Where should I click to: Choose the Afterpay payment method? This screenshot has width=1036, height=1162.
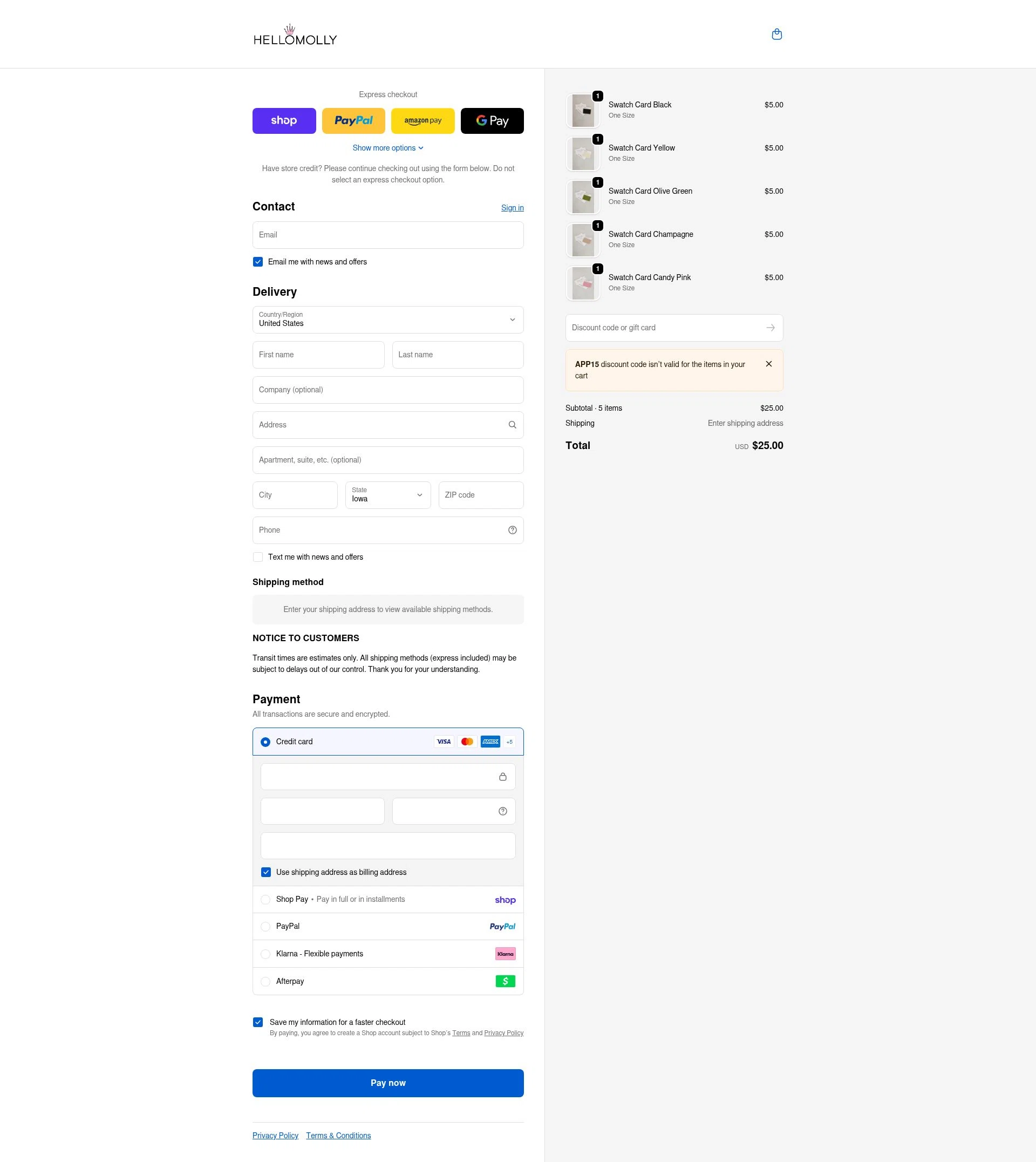tap(265, 982)
